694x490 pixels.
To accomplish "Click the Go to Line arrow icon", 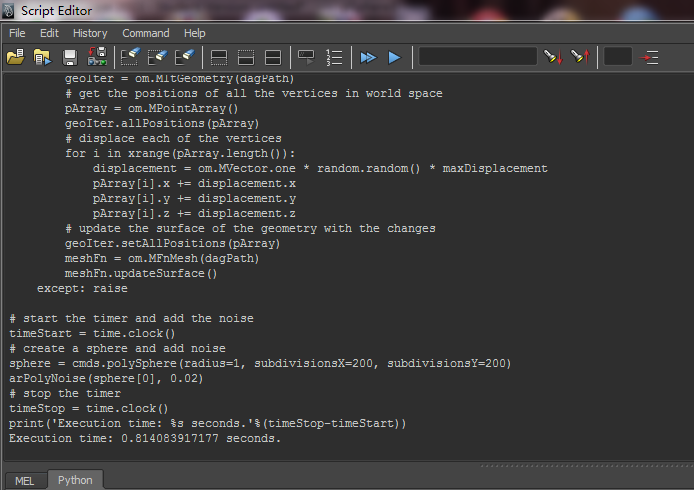I will (x=649, y=58).
